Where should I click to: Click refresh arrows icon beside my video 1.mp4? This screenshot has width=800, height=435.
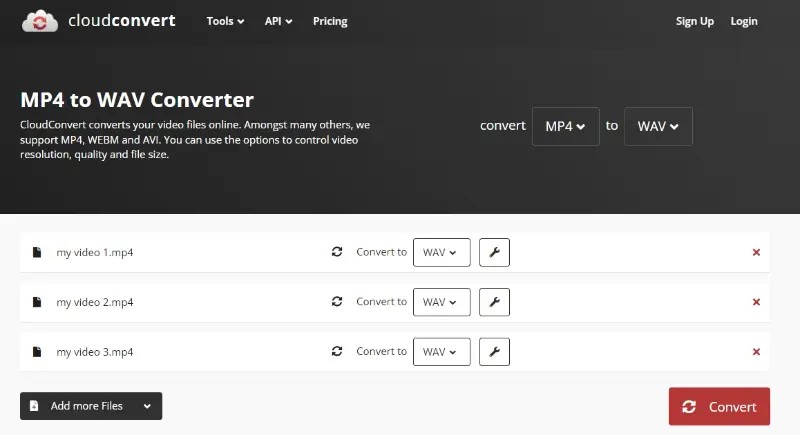(x=337, y=252)
